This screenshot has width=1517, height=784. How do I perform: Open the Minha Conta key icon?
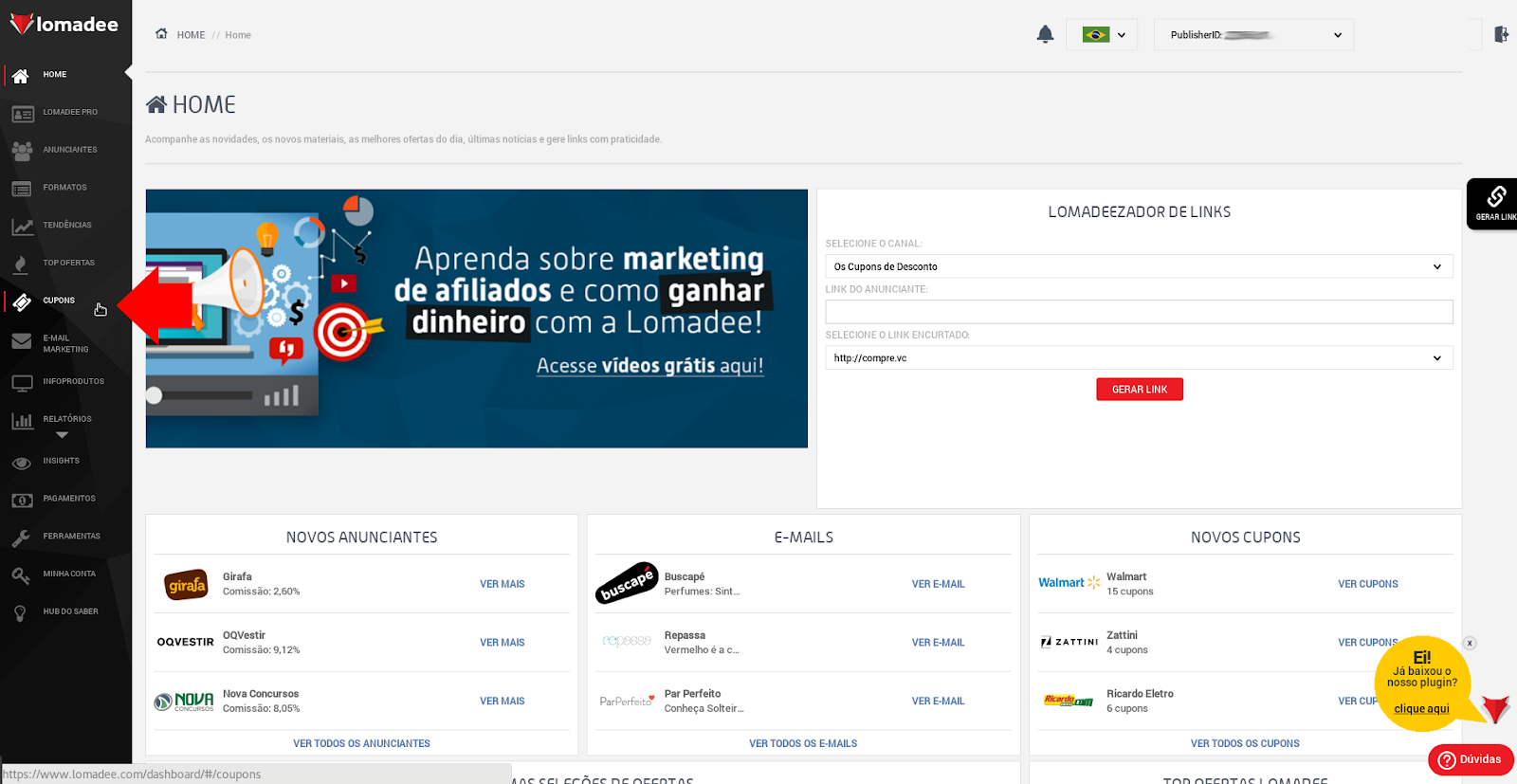click(21, 575)
